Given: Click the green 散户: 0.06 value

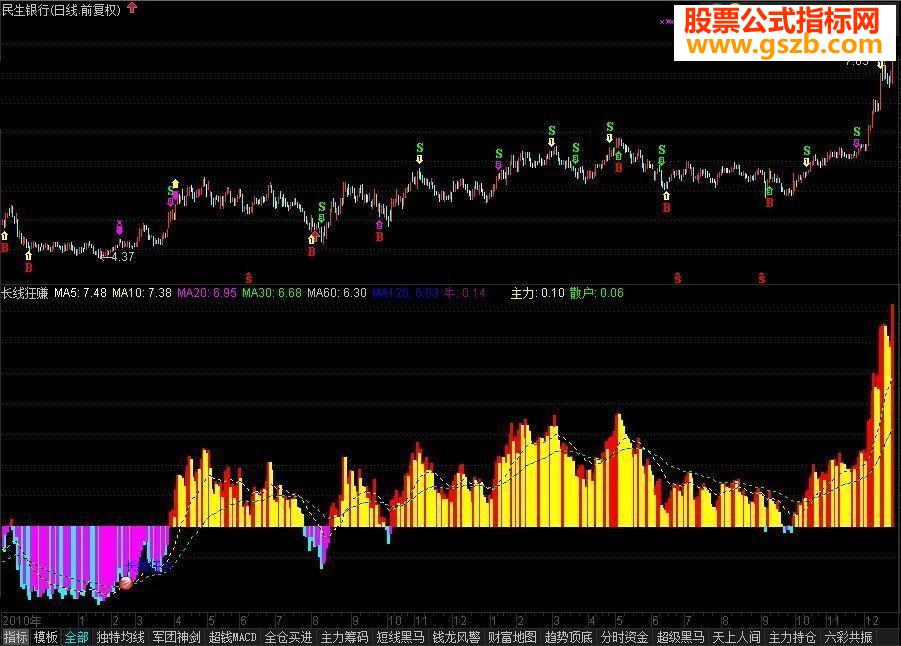Looking at the screenshot, I should [x=596, y=293].
